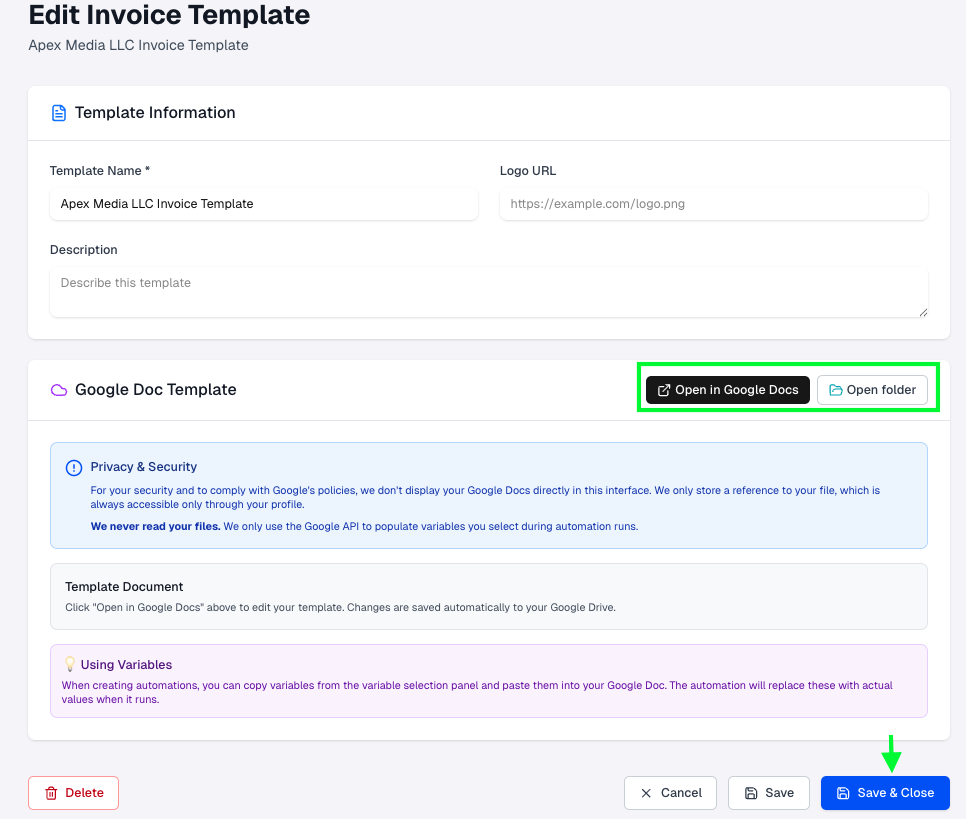
Task: Click the Template Document heading
Action: click(124, 587)
